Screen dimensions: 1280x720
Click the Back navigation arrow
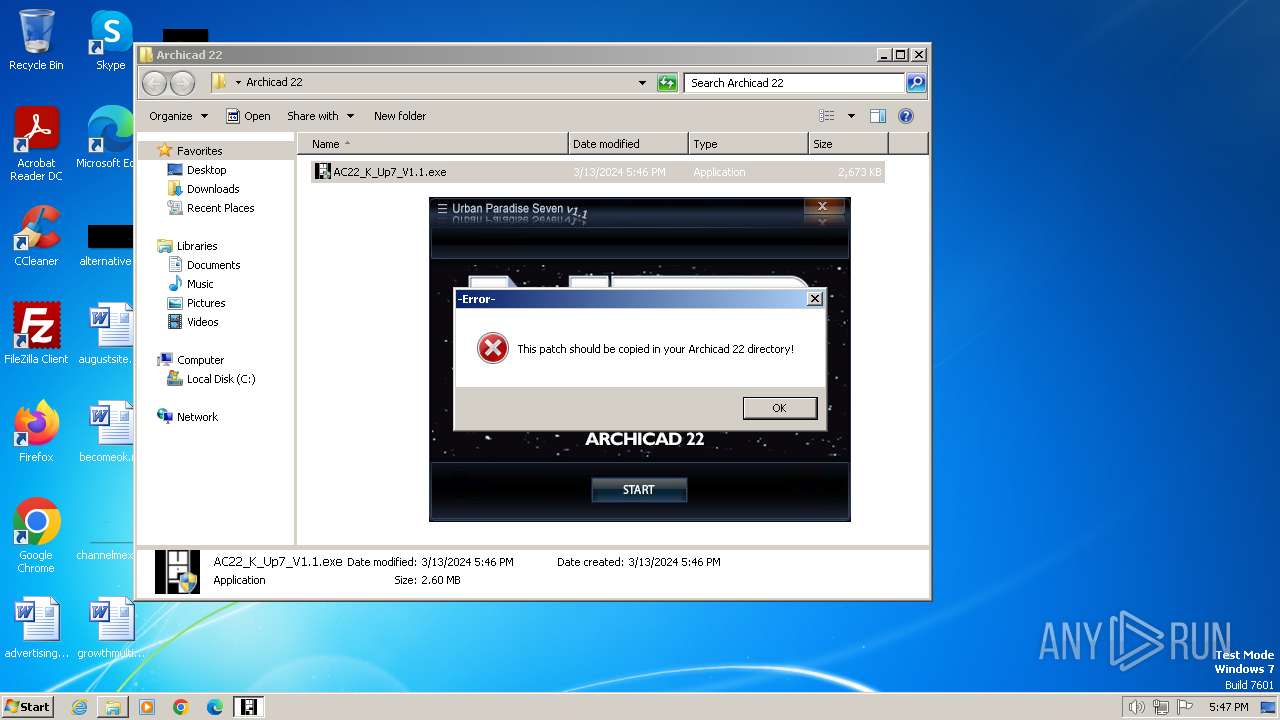pos(154,83)
